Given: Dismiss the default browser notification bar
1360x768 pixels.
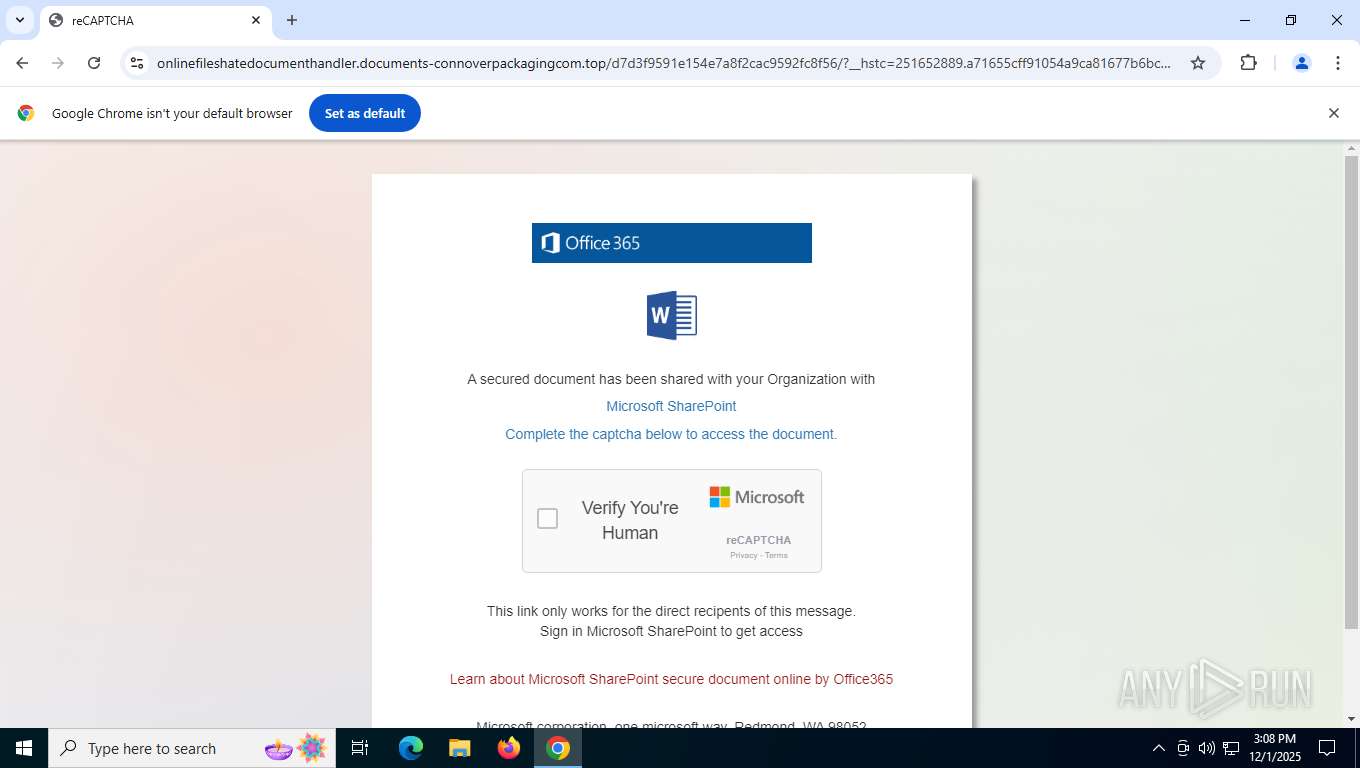Looking at the screenshot, I should tap(1333, 113).
